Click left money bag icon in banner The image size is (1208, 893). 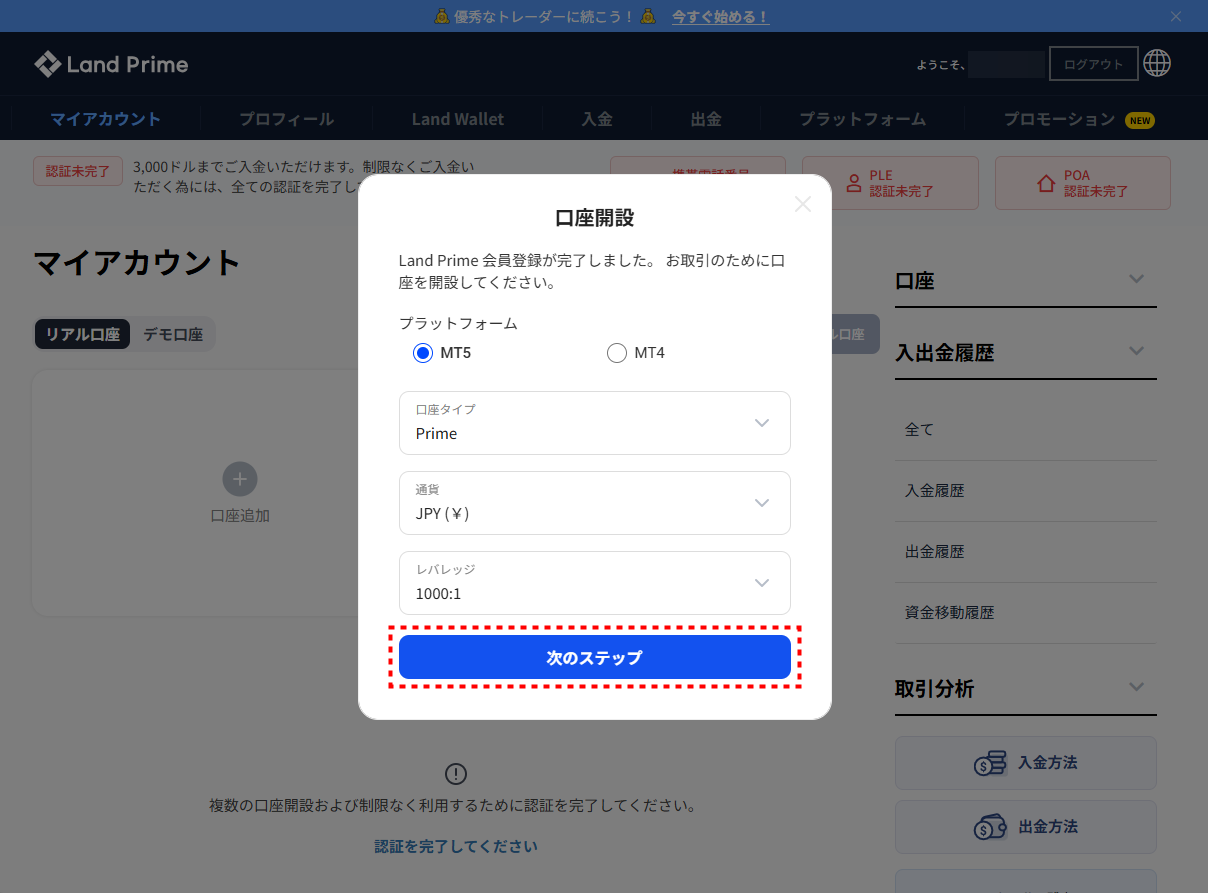442,17
